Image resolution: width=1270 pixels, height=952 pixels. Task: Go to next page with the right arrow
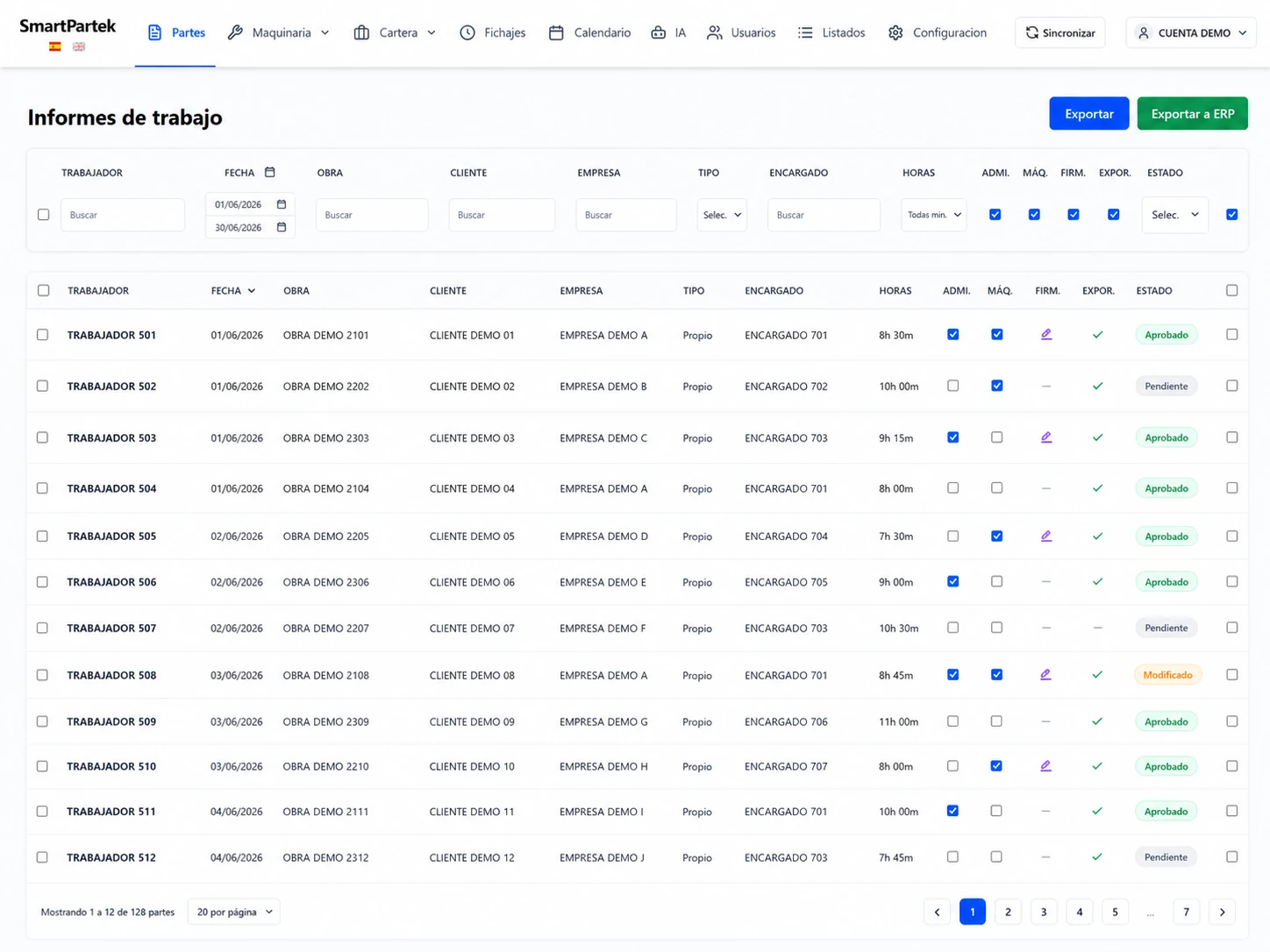1222,912
